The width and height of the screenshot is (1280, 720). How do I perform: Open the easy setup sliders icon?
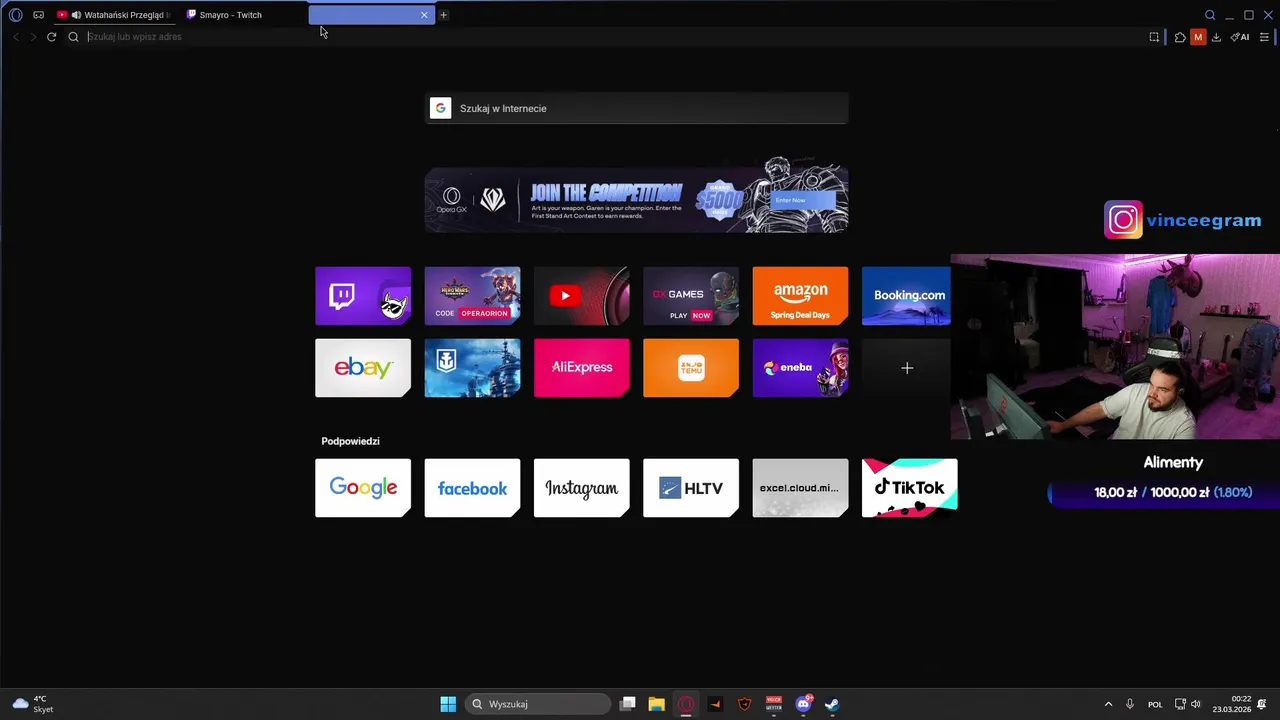coord(1264,37)
